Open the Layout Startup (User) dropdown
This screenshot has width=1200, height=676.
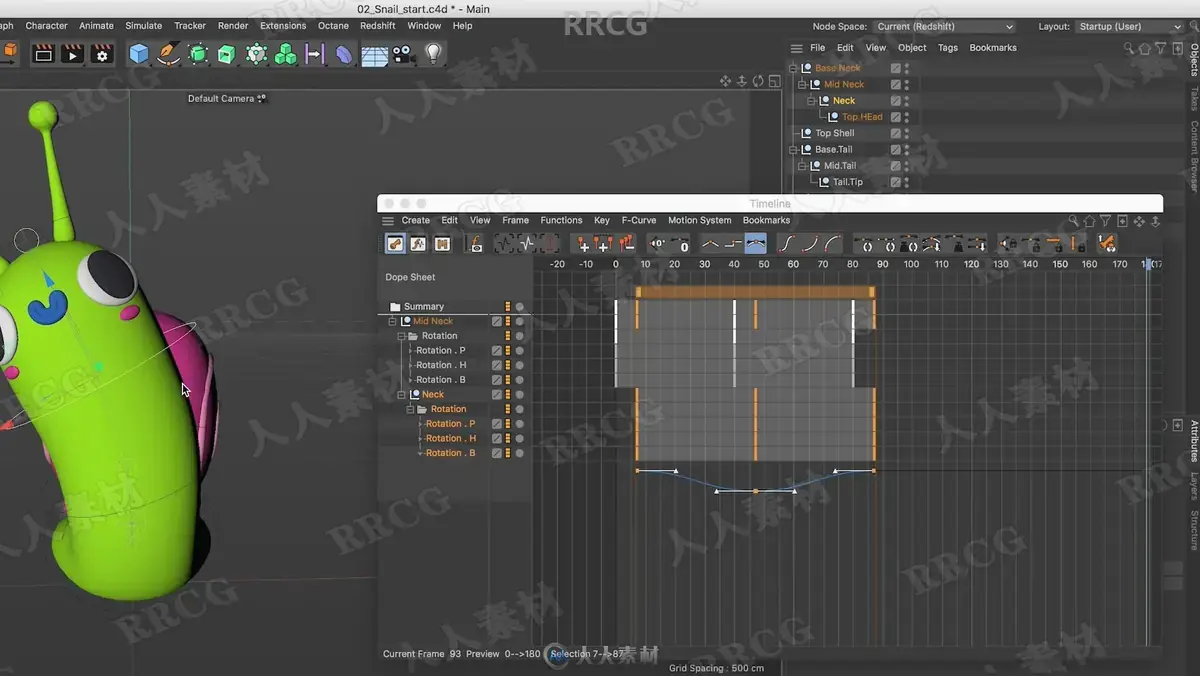coord(1130,26)
